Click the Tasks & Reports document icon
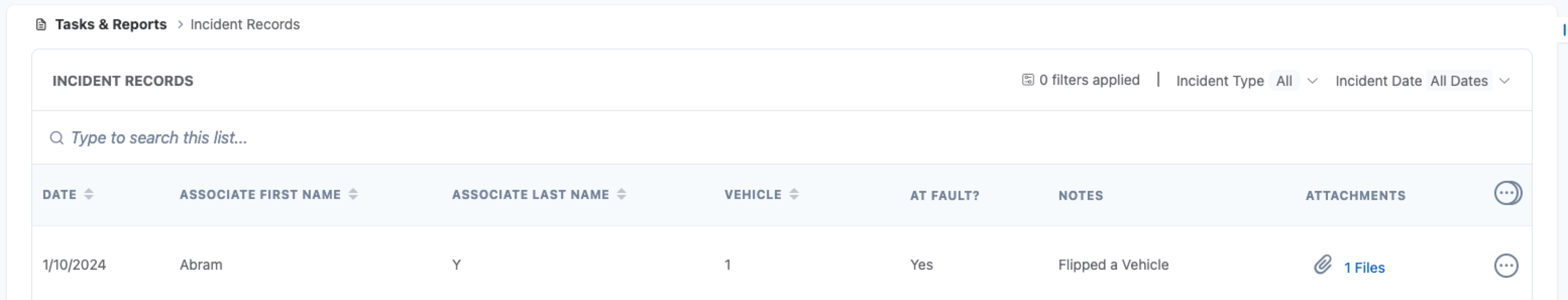This screenshot has width=1568, height=300. pyautogui.click(x=41, y=24)
